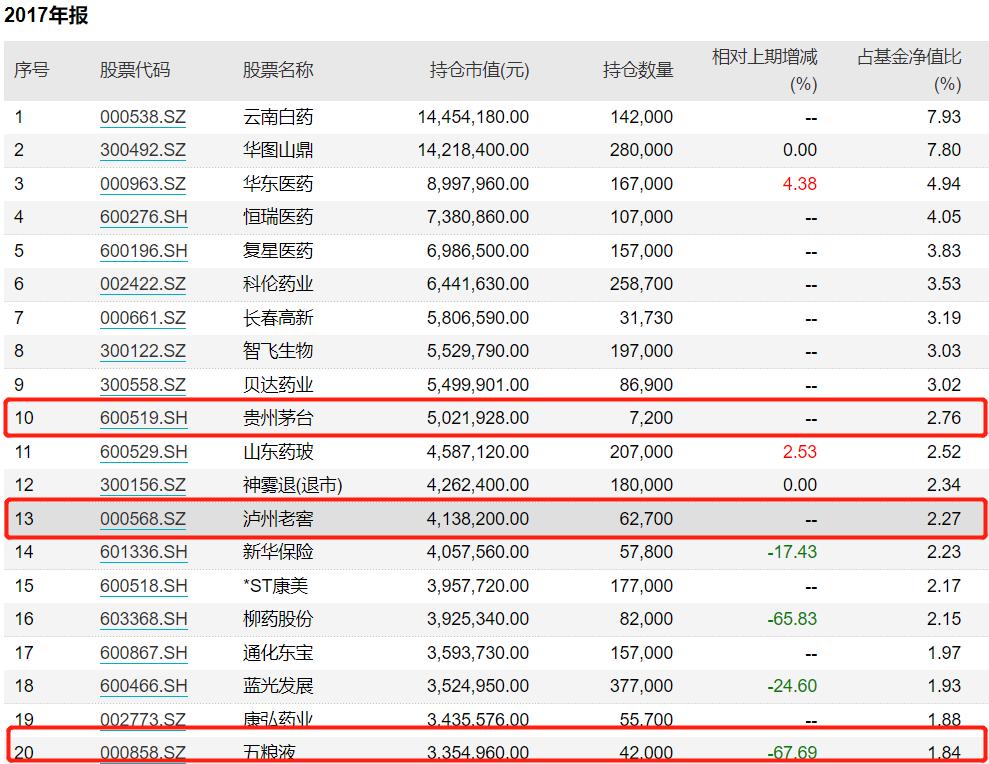Open stock code link 600466.SH
Screen dimensions: 989x764
click(x=144, y=686)
